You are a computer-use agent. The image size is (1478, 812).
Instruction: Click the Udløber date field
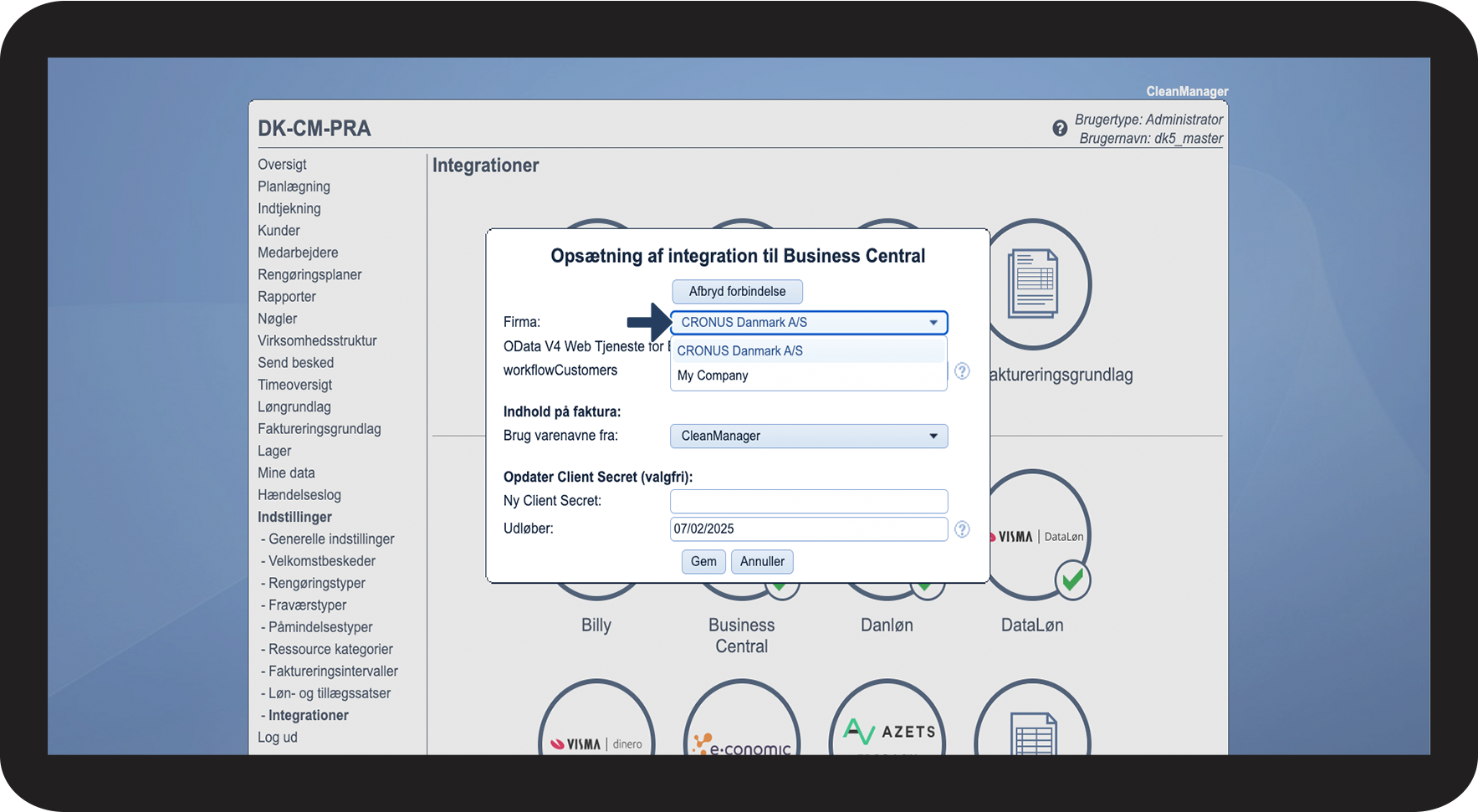809,529
